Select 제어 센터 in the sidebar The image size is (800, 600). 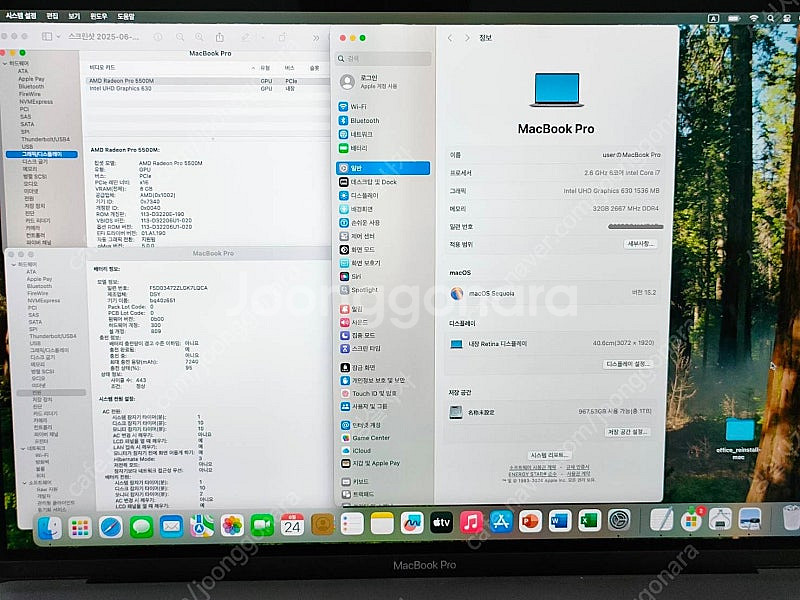click(357, 236)
